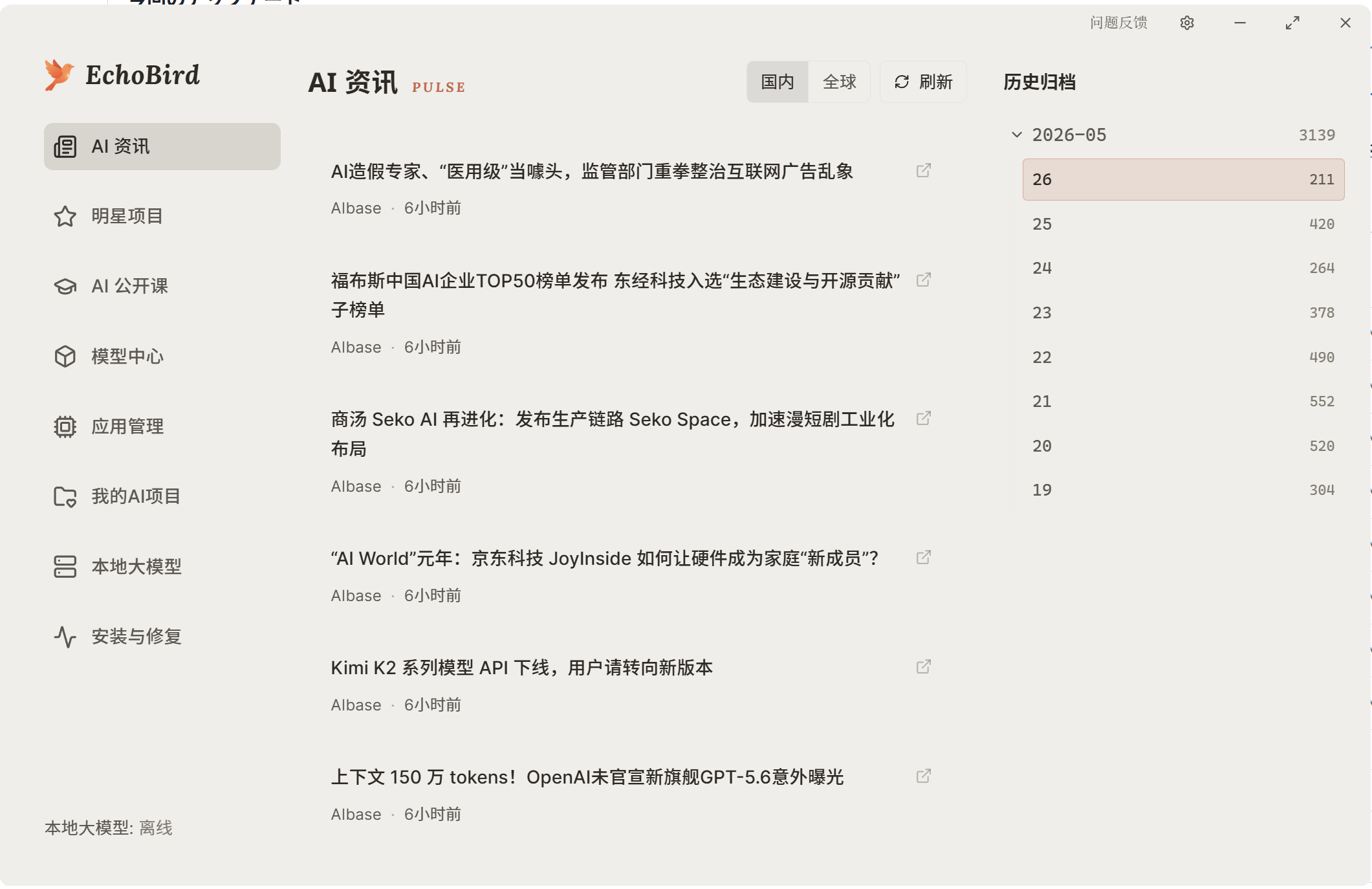Click the AI 资讯 newspaper icon in sidebar
Screen dimensions: 1372x889
point(65,147)
